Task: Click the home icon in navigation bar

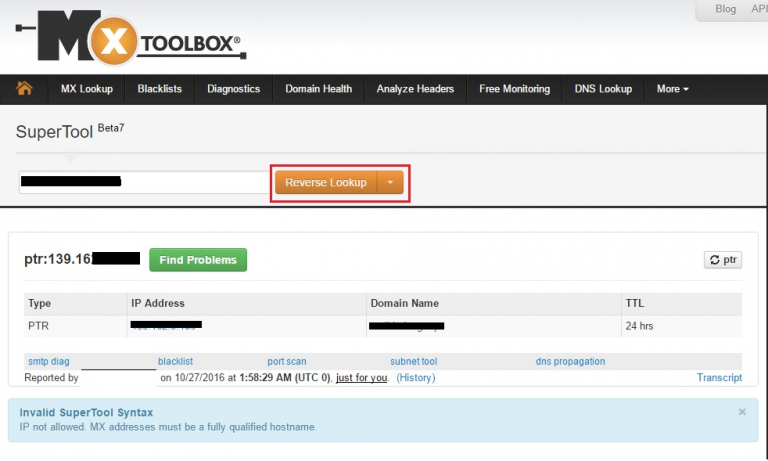Action: [24, 89]
